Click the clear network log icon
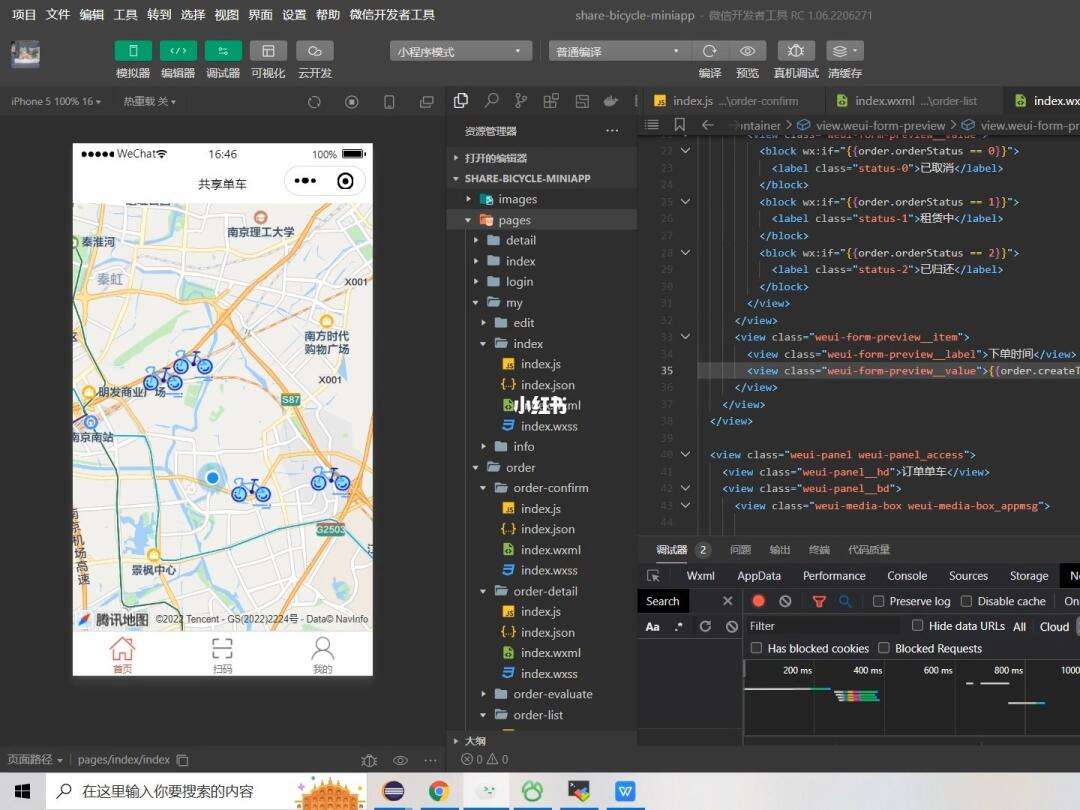Viewport: 1080px width, 810px height. [x=785, y=601]
